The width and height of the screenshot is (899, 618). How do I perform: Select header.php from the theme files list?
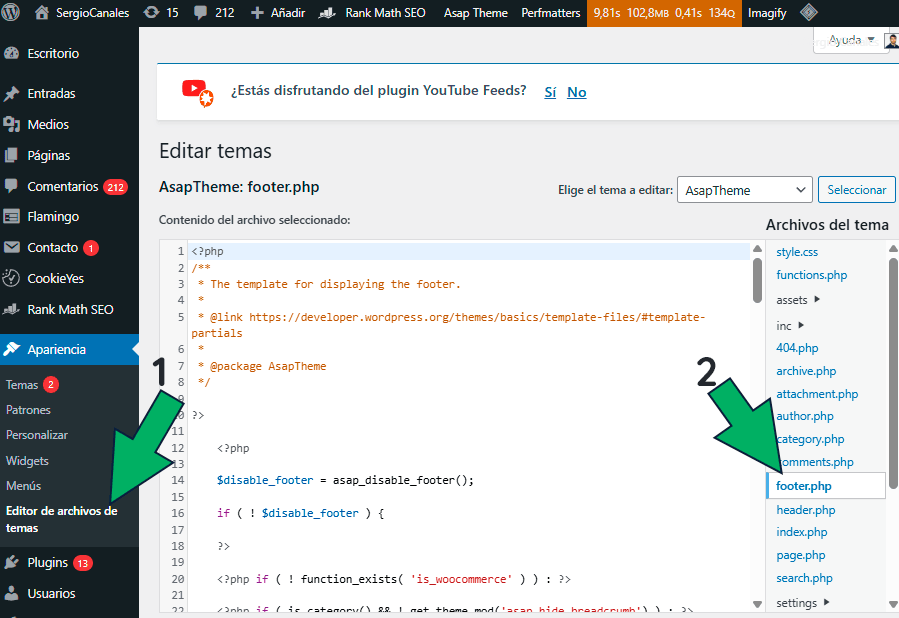pyautogui.click(x=805, y=509)
